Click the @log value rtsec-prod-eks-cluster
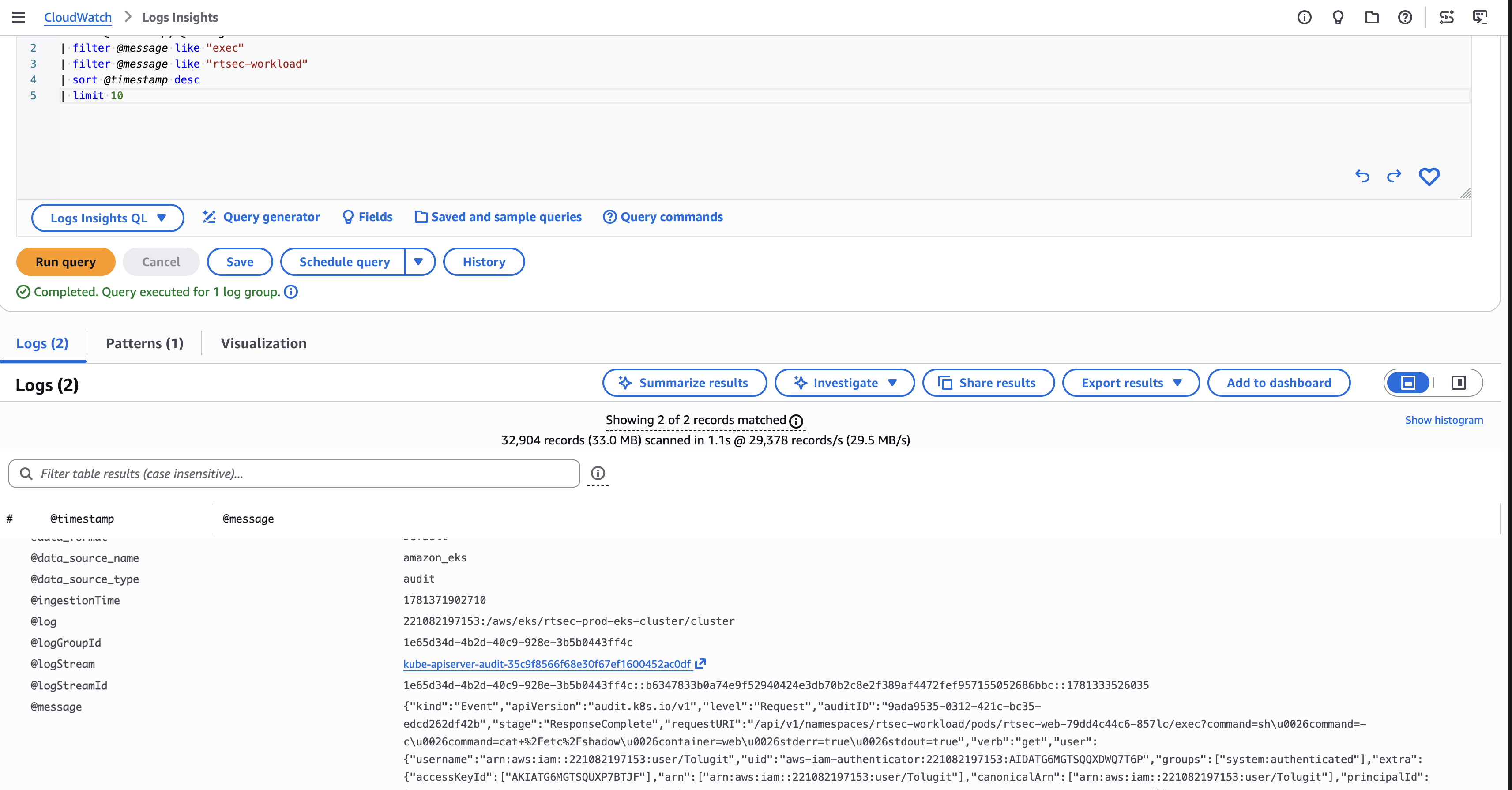The height and width of the screenshot is (790, 1512). pos(569,621)
